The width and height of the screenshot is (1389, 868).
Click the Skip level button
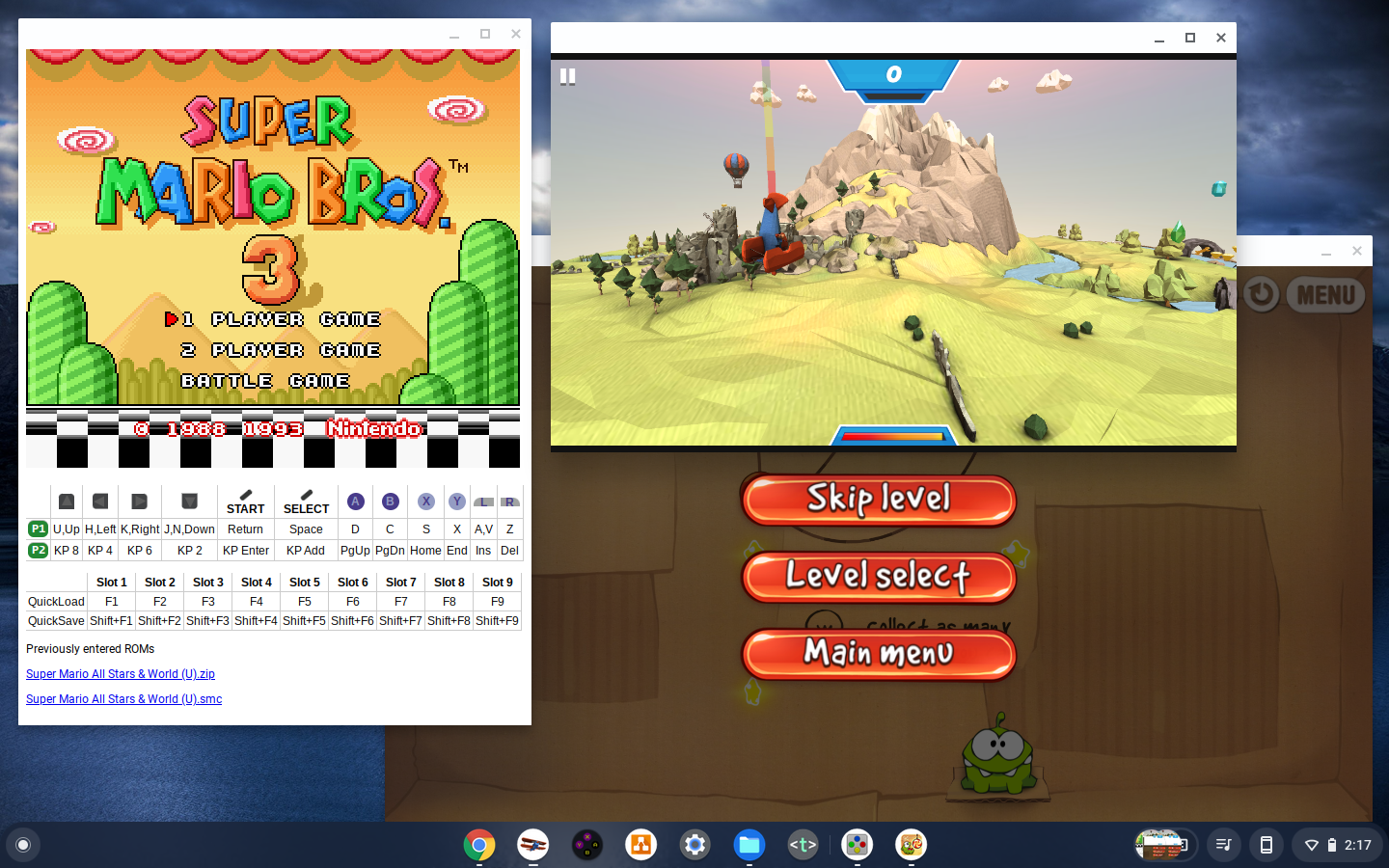879,500
